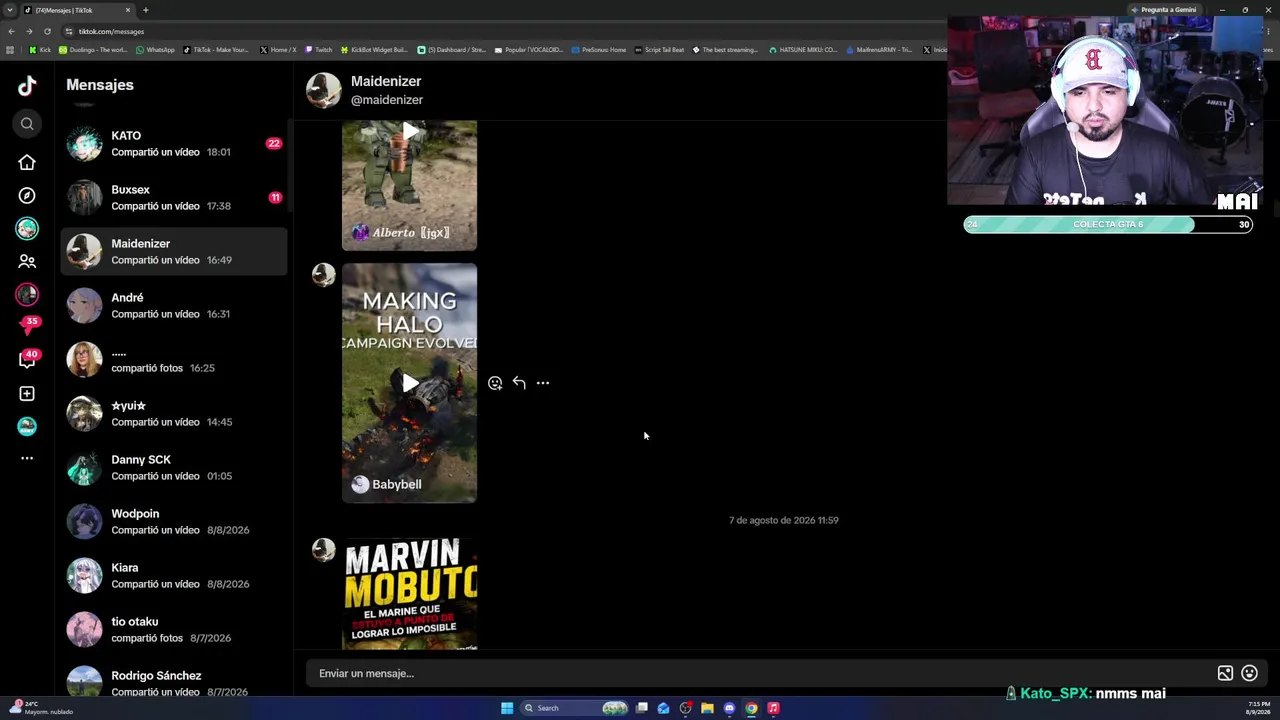Open the emoji picker in message box
1280x720 pixels.
[x=1249, y=673]
